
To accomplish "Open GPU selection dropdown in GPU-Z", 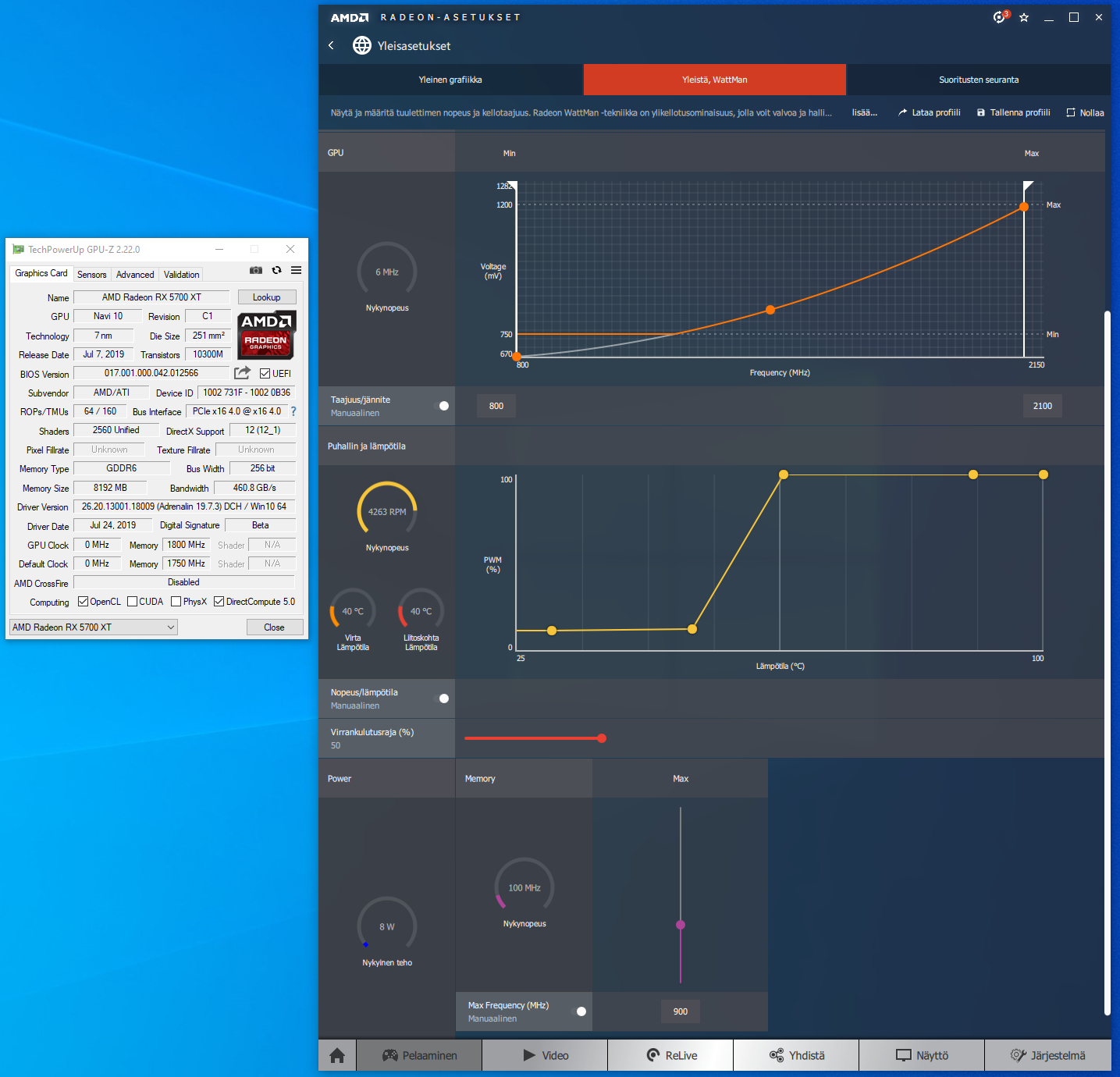I will (94, 627).
